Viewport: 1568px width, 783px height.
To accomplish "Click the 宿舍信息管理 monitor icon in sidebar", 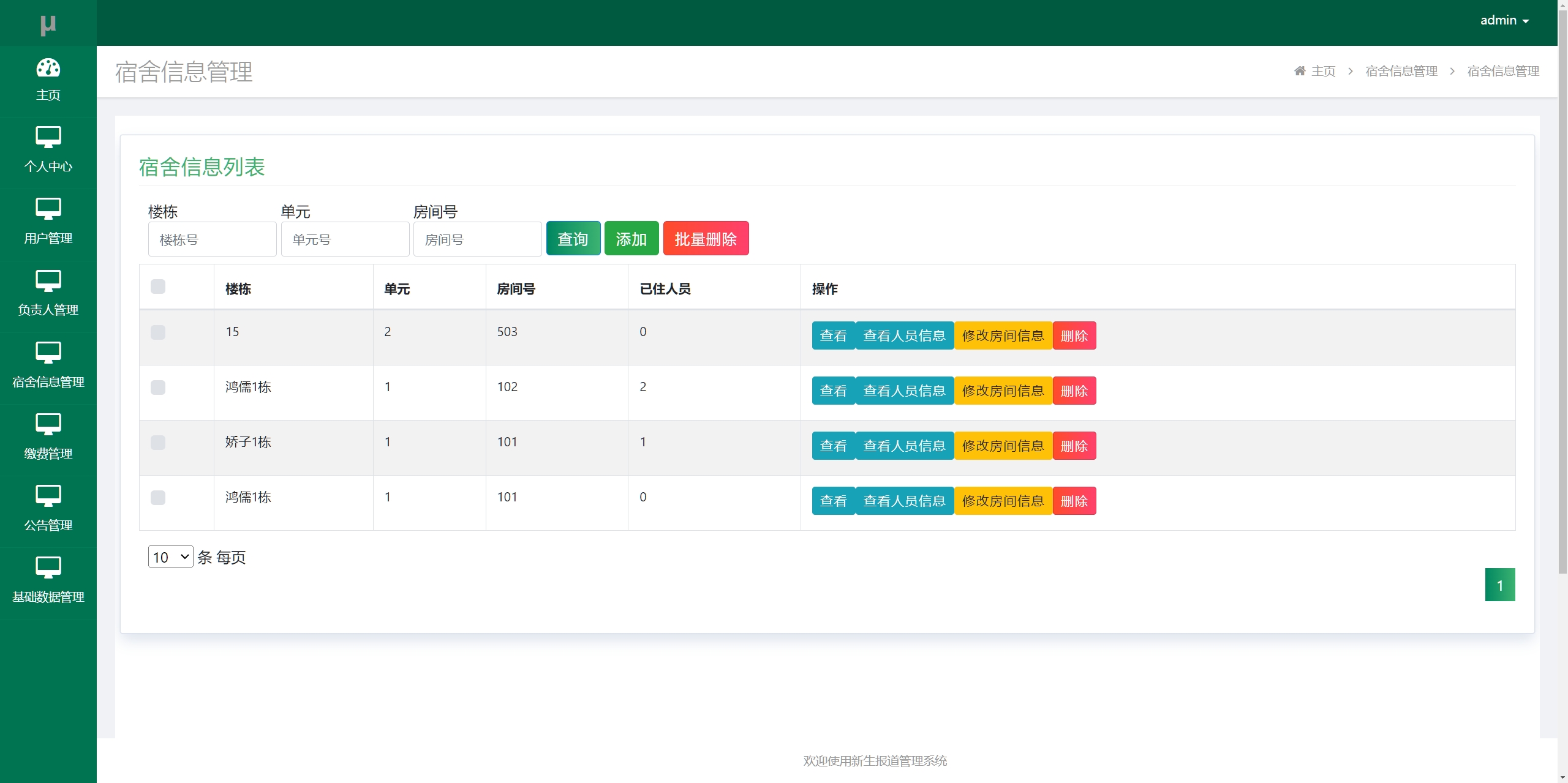I will [48, 352].
